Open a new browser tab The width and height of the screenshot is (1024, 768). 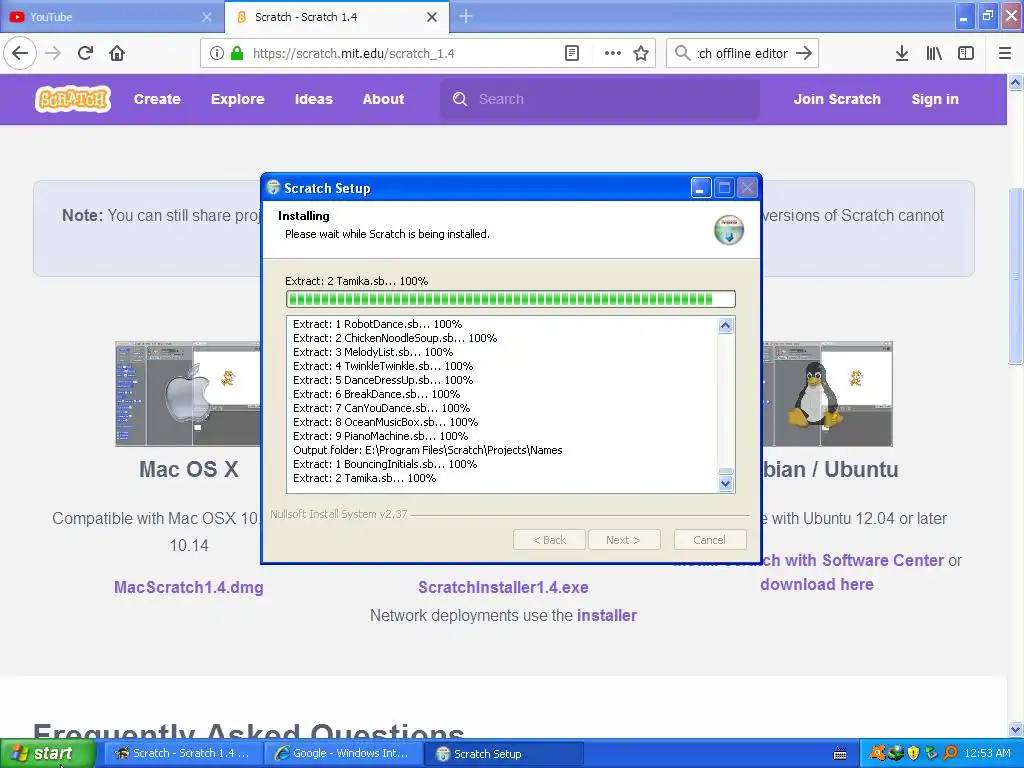coord(466,16)
